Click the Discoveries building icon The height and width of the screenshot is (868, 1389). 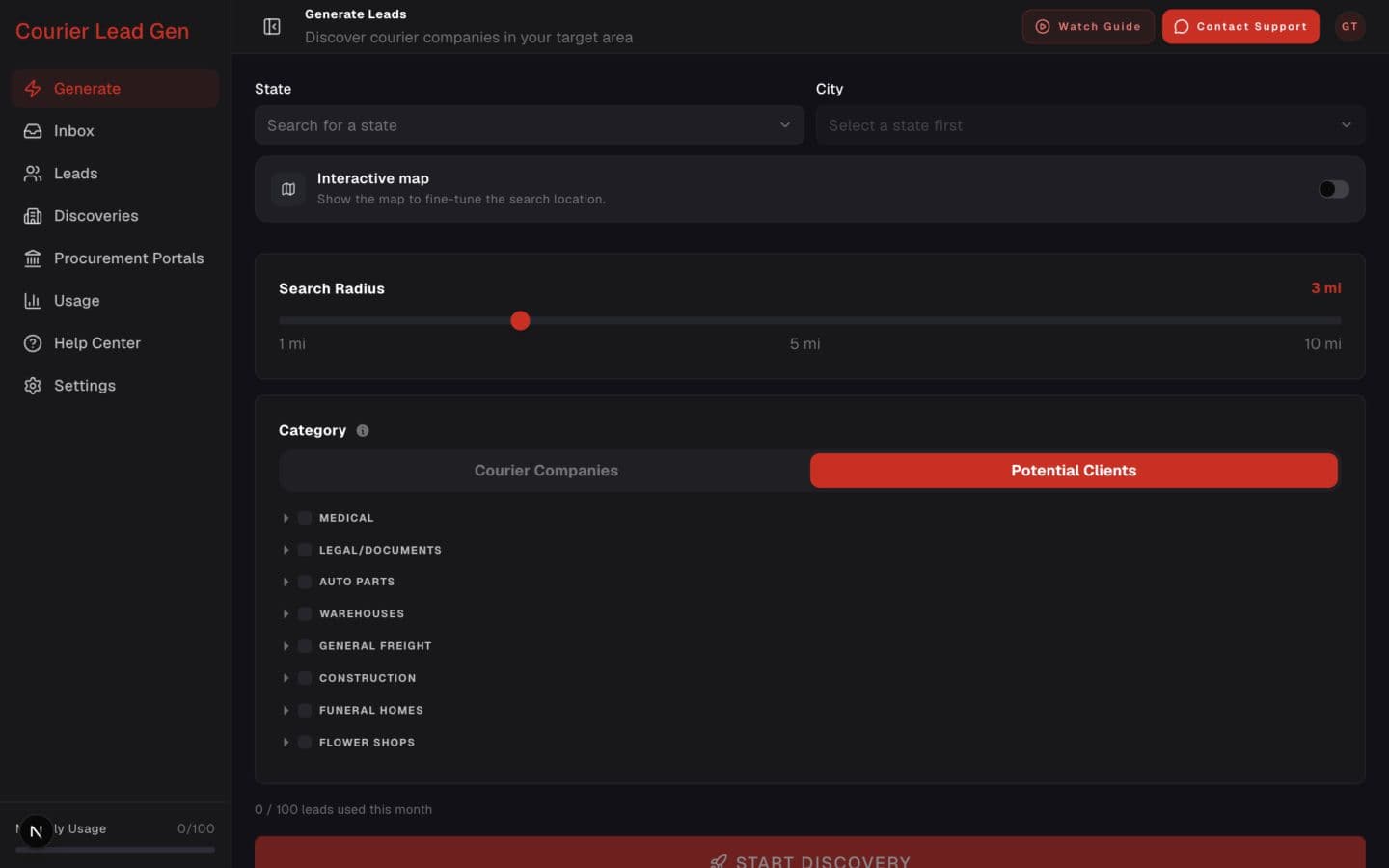(33, 216)
